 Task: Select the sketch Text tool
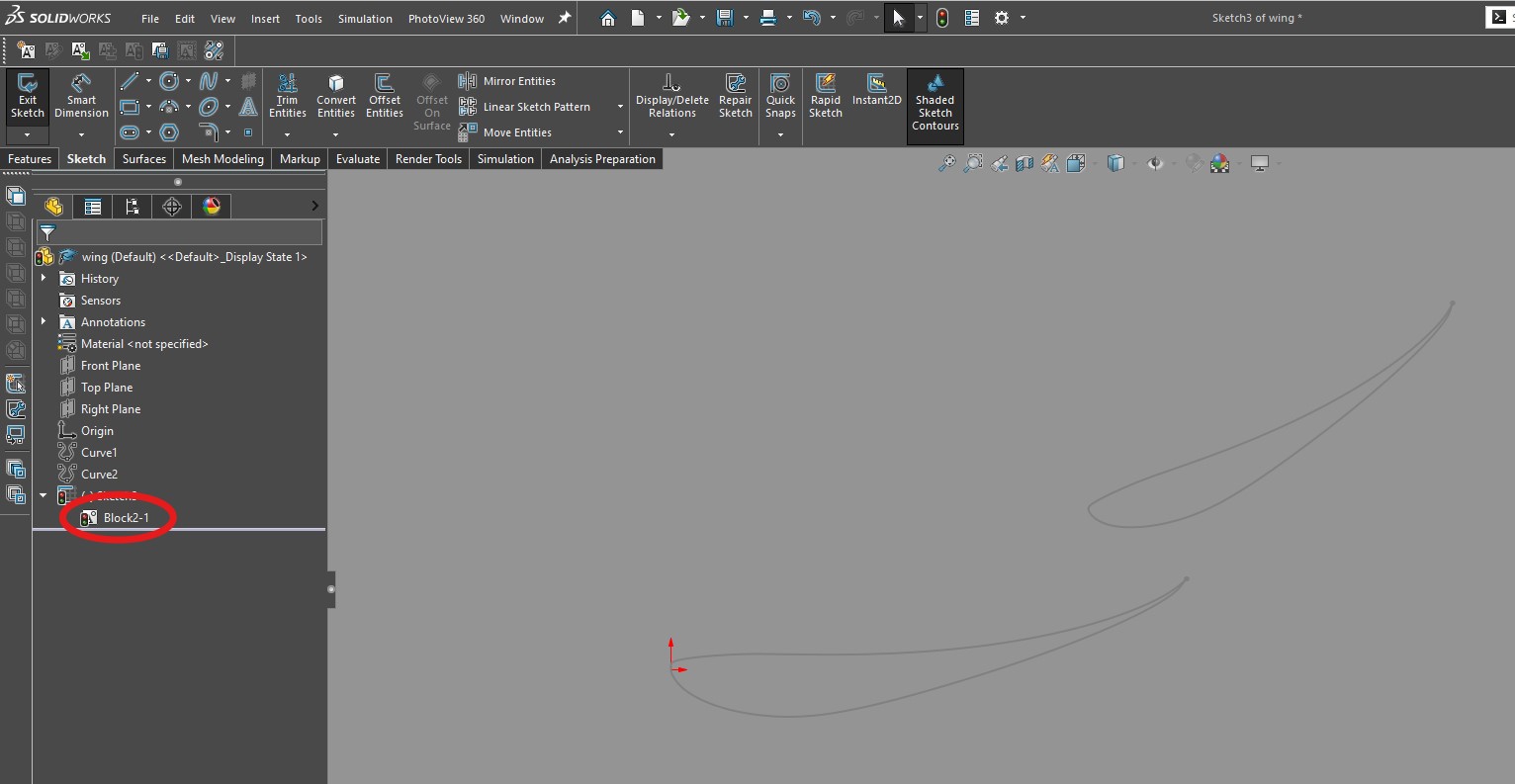click(248, 107)
